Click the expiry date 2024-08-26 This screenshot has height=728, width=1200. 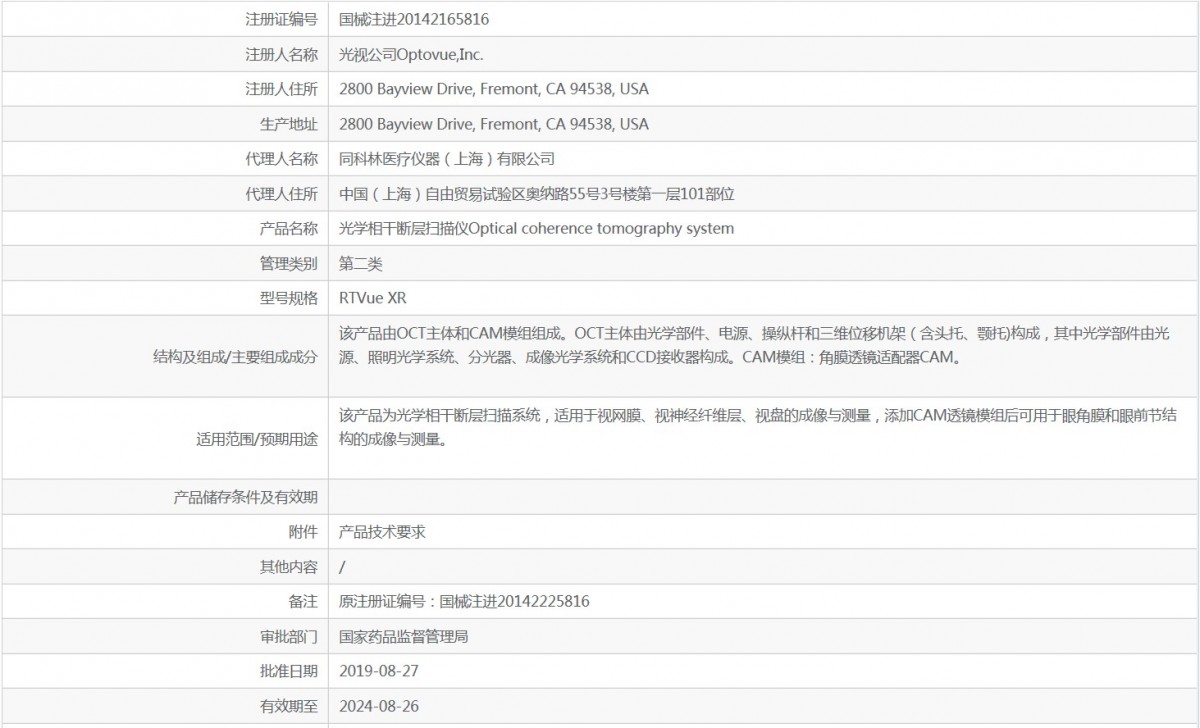click(x=379, y=706)
